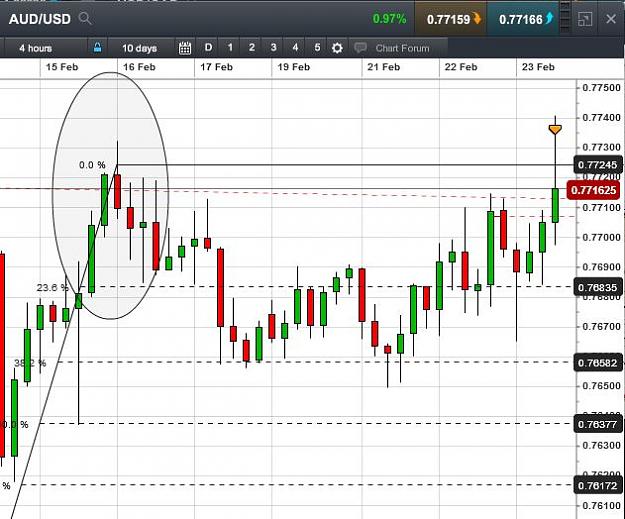Click the 23 Feb date label
This screenshot has width=625, height=519.
tap(538, 67)
